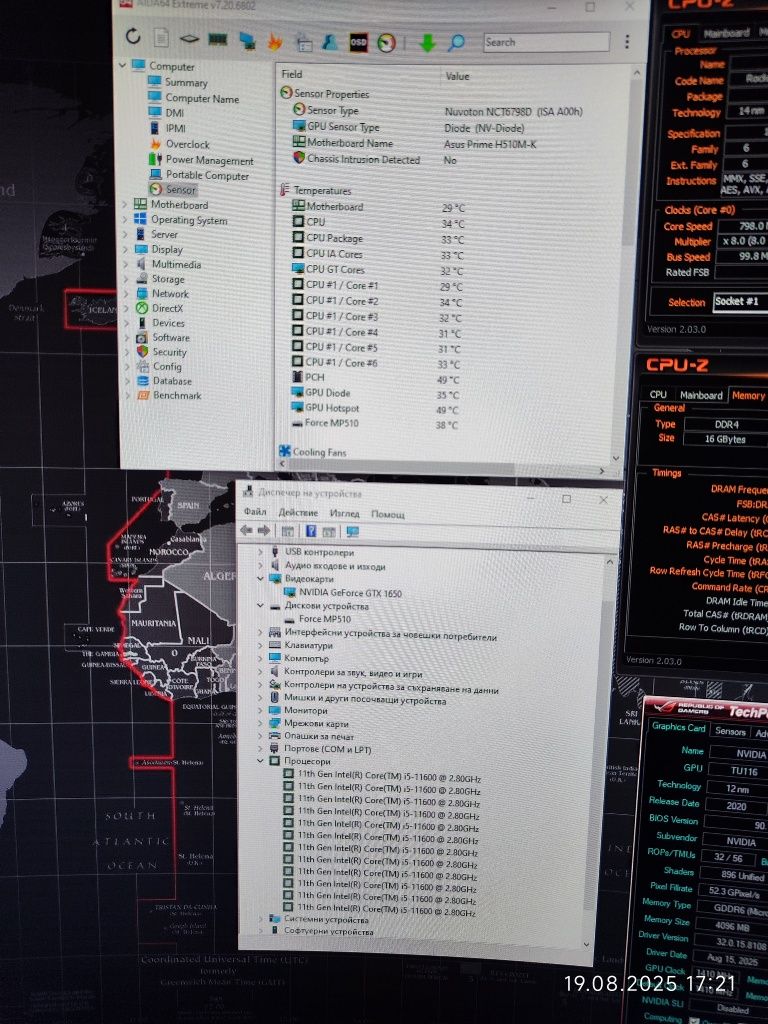Click the AIDA64 user profile toolbar icon

[330, 42]
